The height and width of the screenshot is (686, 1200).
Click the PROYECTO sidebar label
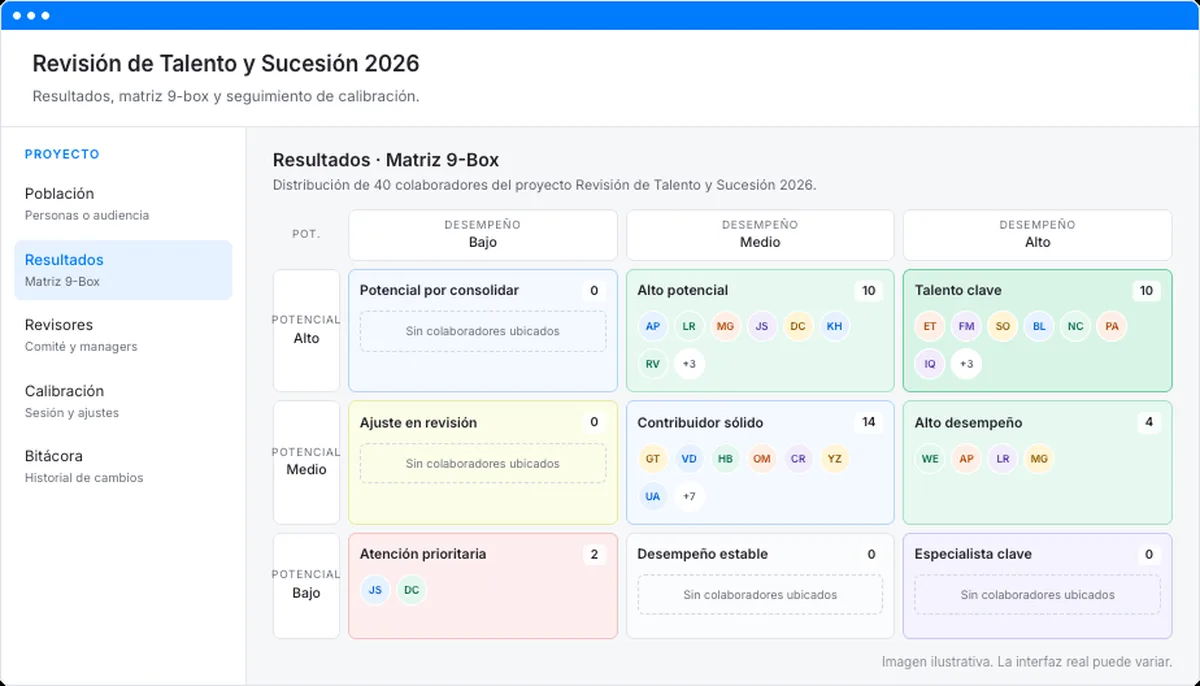(62, 154)
